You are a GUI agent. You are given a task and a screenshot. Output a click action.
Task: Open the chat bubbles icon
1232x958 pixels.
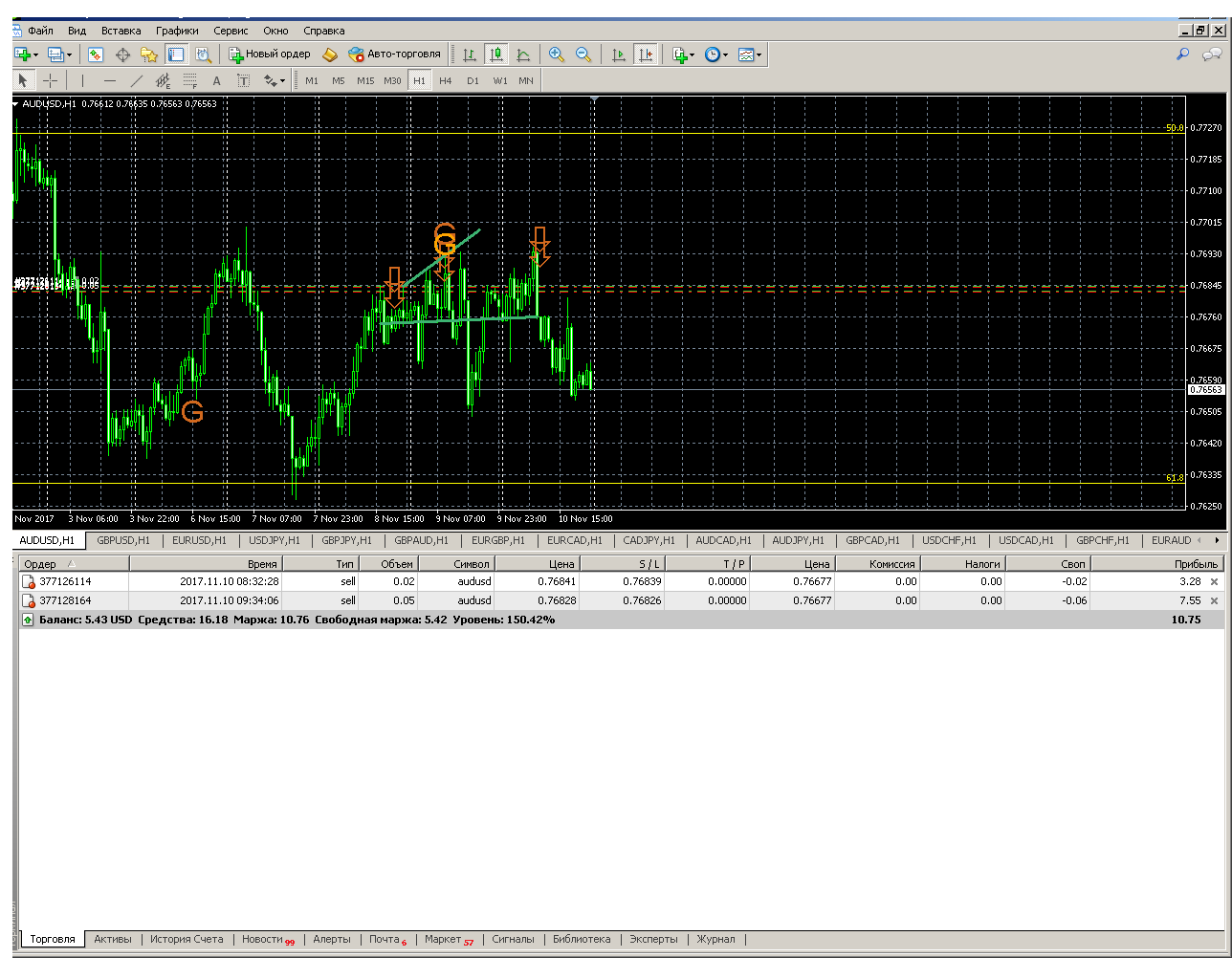[1212, 54]
